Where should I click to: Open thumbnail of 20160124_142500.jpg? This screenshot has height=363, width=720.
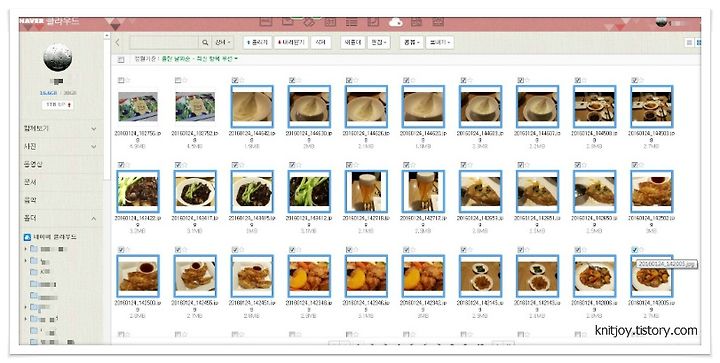coord(138,276)
